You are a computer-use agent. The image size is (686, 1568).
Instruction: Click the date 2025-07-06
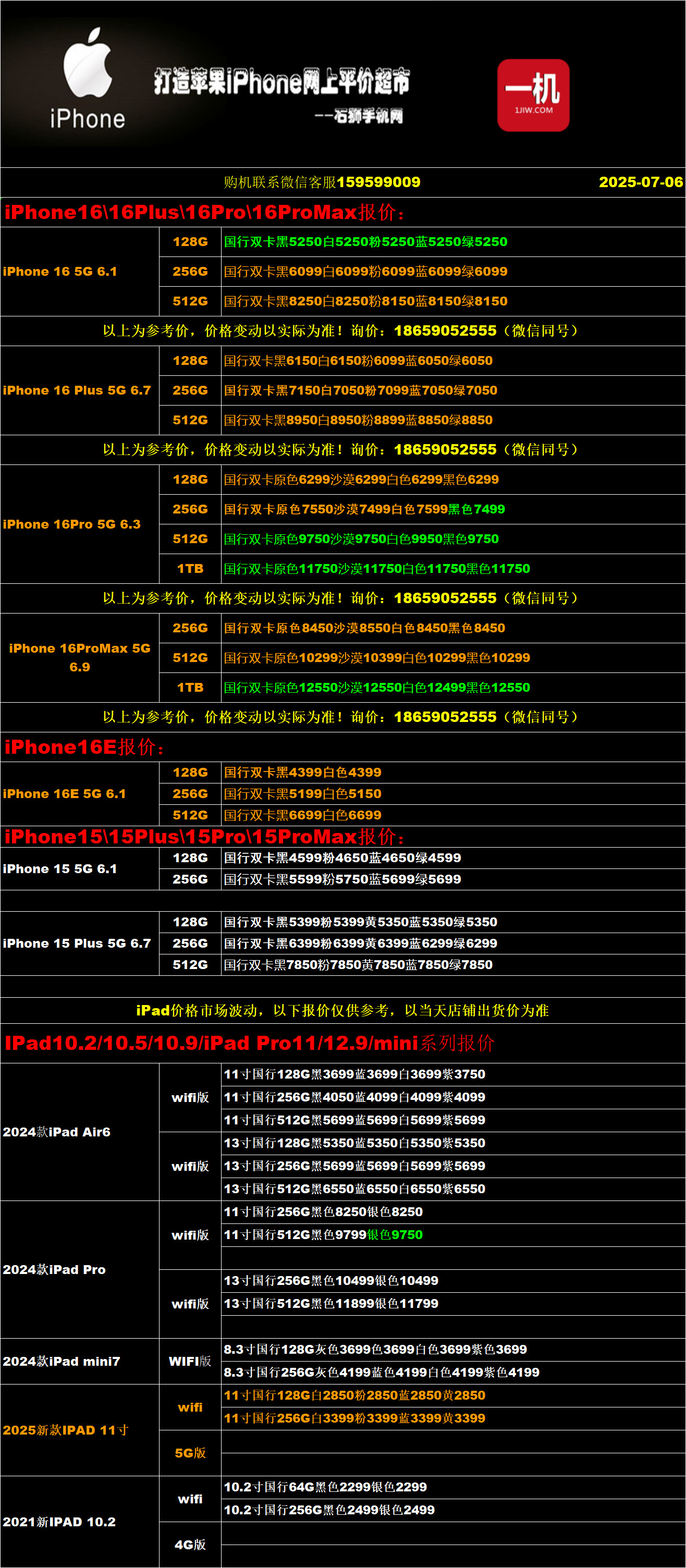[x=641, y=182]
